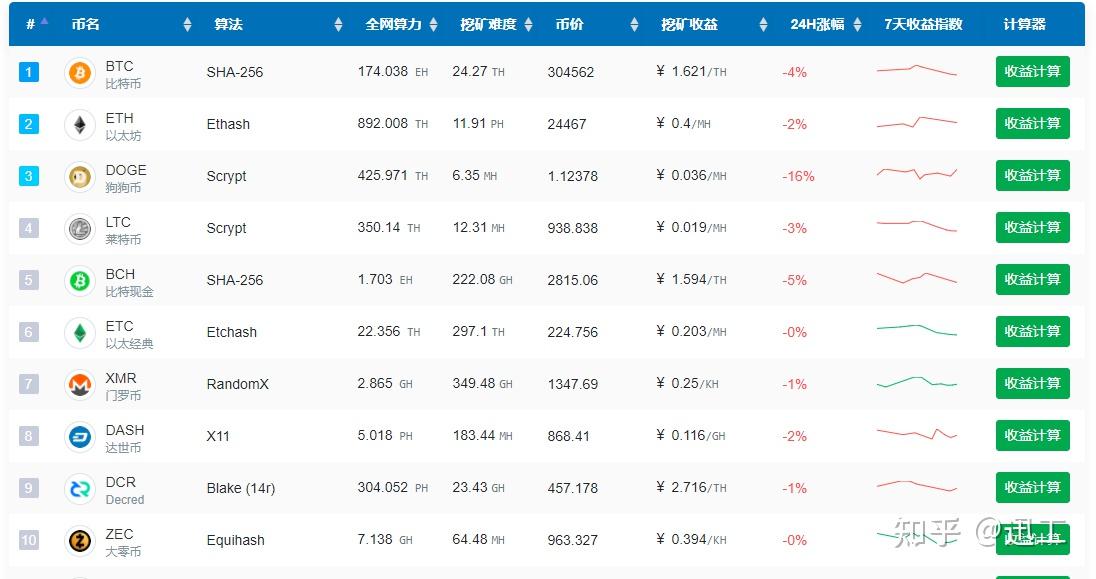Click the DCR Decred coin icon
Image resolution: width=1096 pixels, height=579 pixels.
point(80,488)
